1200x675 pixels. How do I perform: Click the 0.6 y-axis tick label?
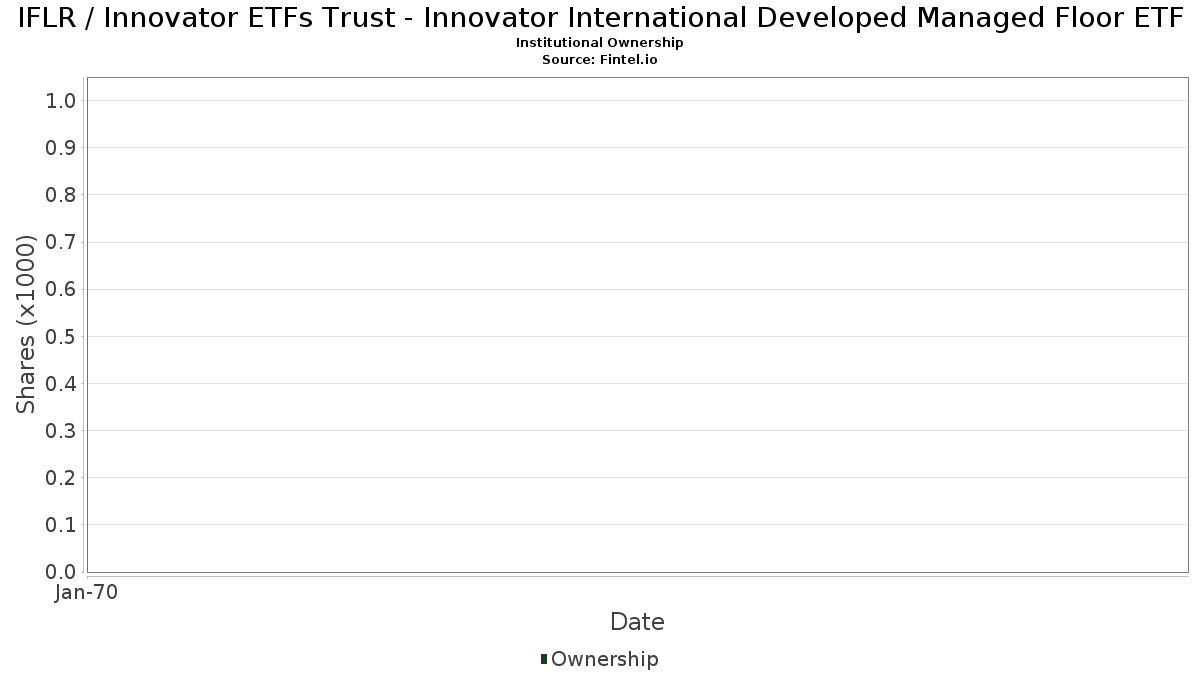coord(61,289)
